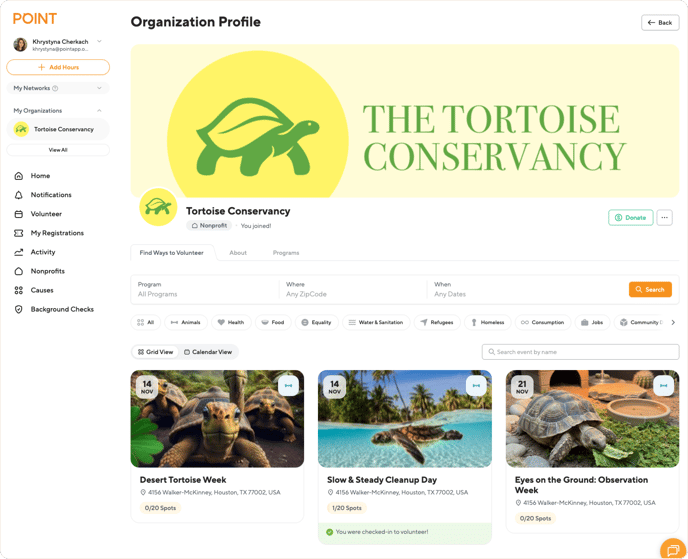Open the Activity chart icon
This screenshot has height=559, width=688.
[x=18, y=252]
